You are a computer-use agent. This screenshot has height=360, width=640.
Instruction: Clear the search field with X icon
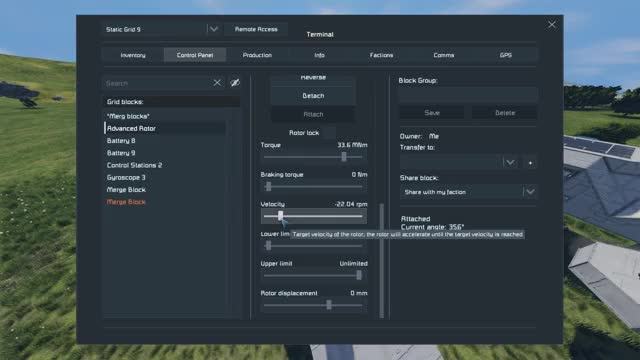[217, 83]
